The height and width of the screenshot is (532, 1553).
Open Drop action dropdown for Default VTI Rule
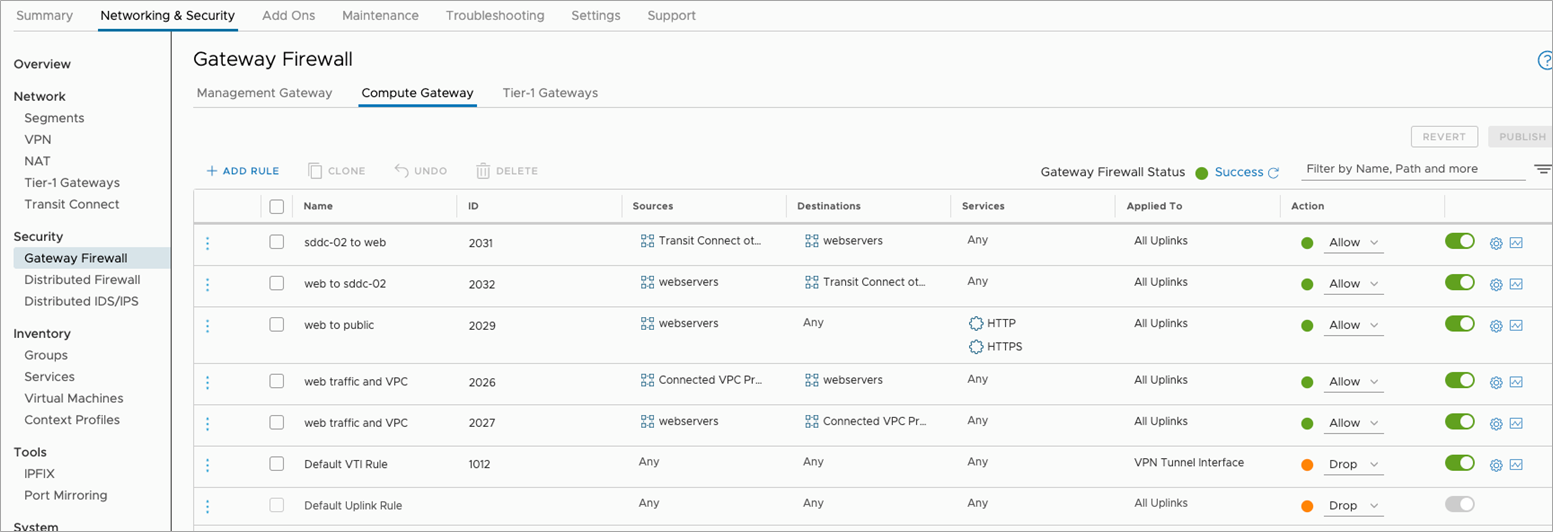point(1353,465)
